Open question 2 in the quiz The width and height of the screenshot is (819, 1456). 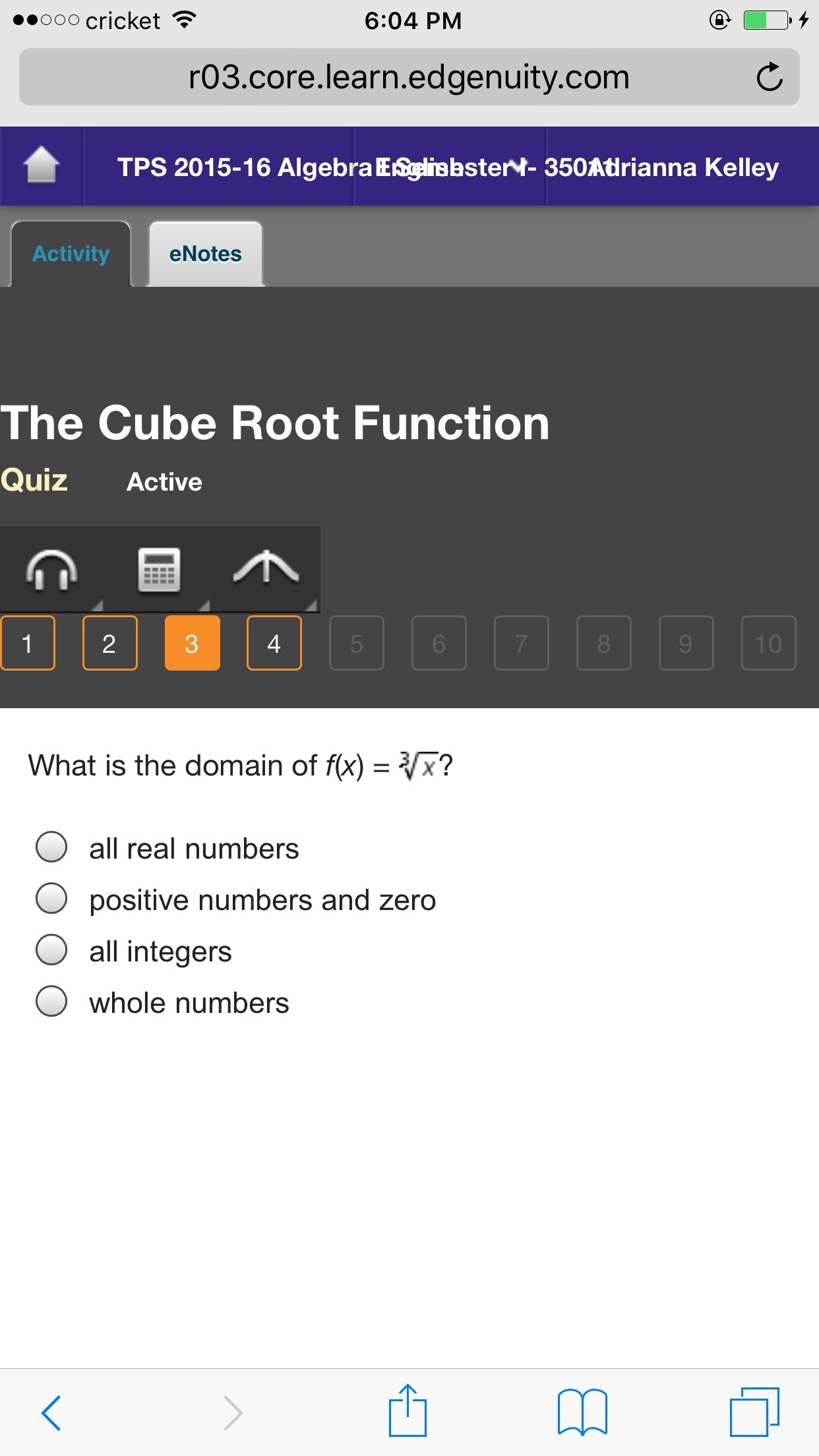109,643
